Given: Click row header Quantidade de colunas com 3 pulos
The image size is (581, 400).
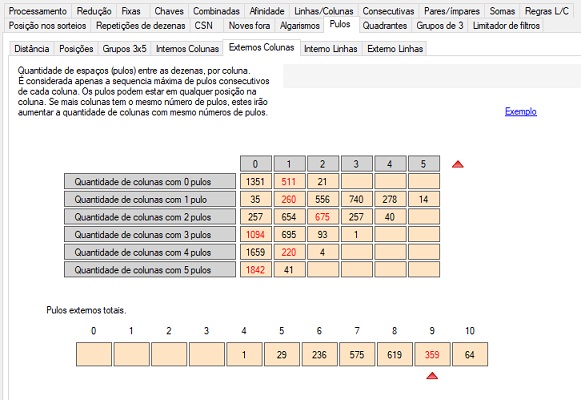Looking at the screenshot, I should tap(150, 234).
